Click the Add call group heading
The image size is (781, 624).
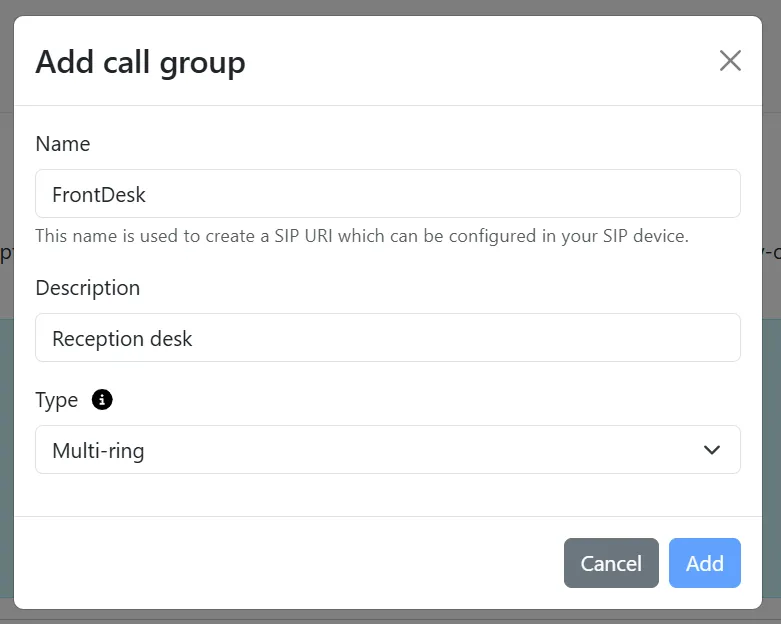(140, 63)
